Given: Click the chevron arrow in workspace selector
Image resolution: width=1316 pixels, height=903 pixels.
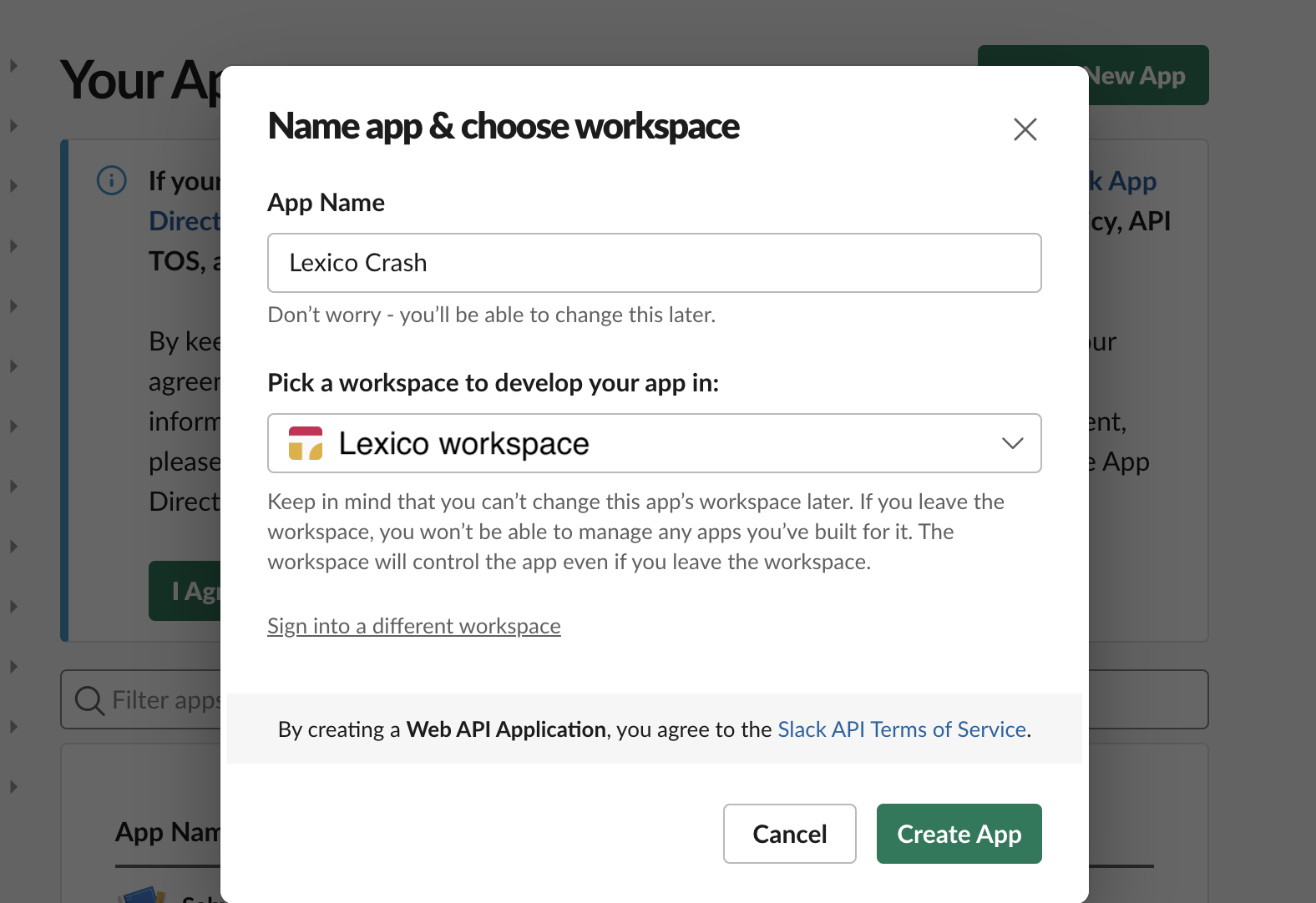Looking at the screenshot, I should coord(1012,443).
